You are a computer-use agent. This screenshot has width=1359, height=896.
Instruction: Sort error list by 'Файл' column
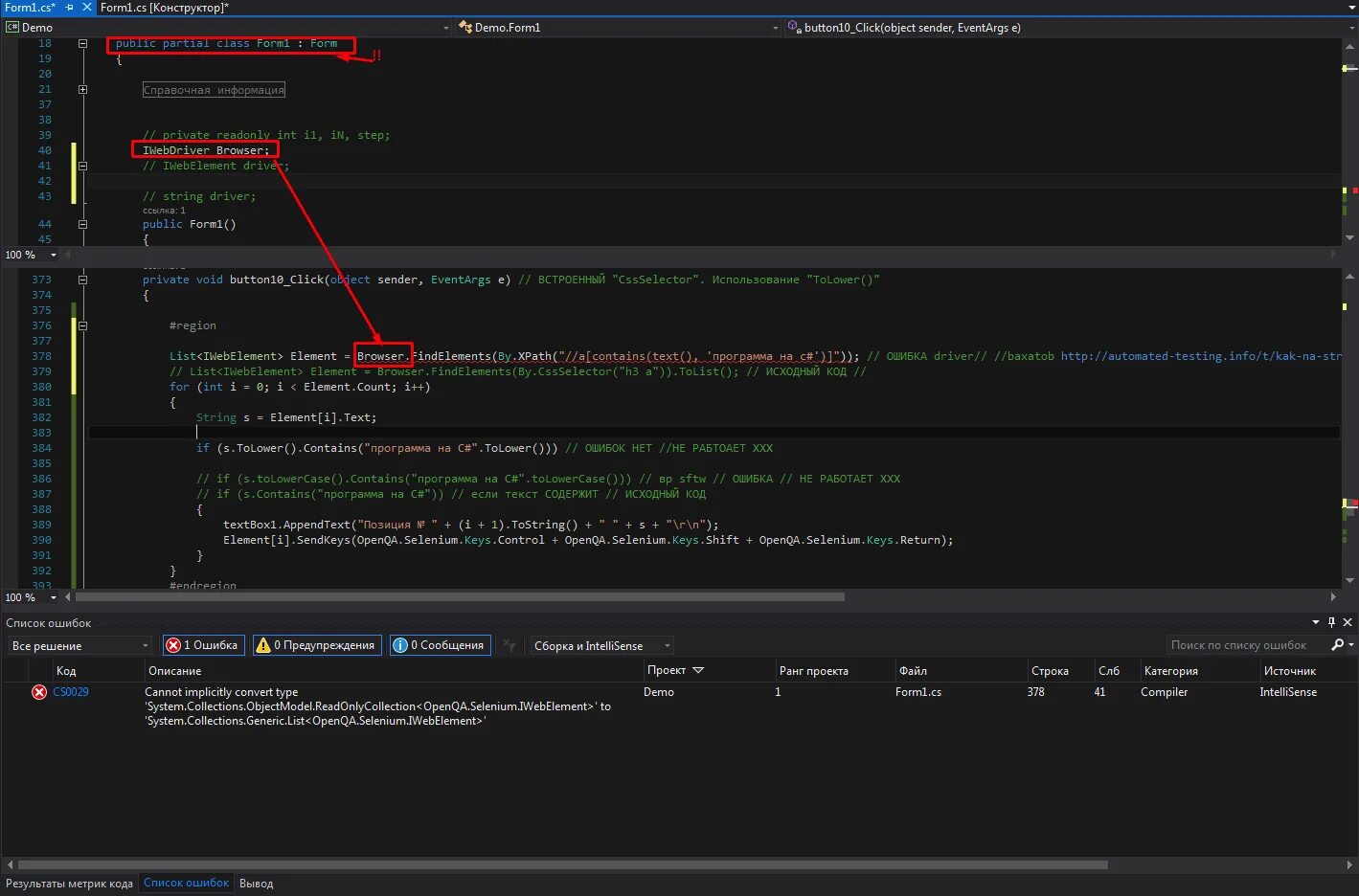pos(913,671)
